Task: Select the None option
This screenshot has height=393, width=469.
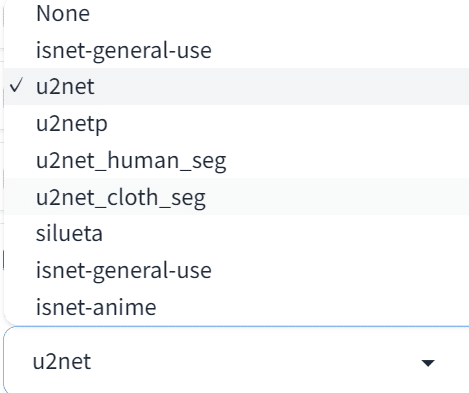Action: click(63, 14)
